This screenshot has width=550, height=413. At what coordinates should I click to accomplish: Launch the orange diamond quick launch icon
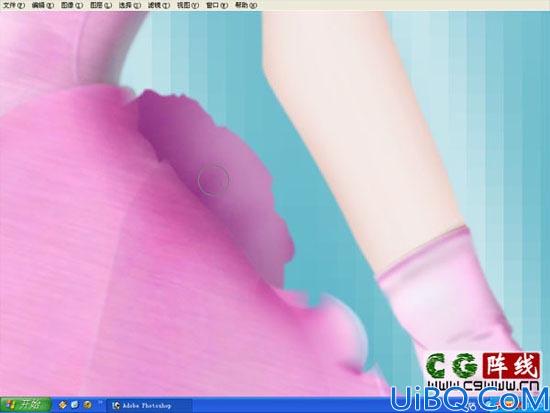pyautogui.click(x=63, y=405)
